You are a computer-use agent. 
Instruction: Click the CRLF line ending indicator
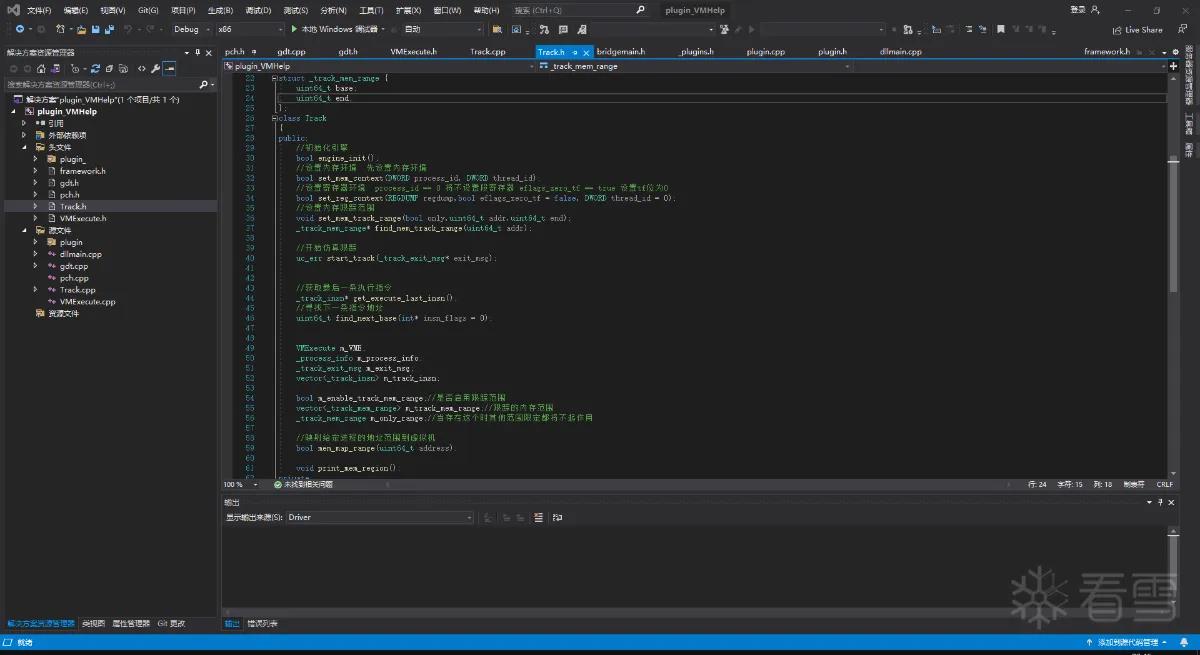click(1164, 484)
